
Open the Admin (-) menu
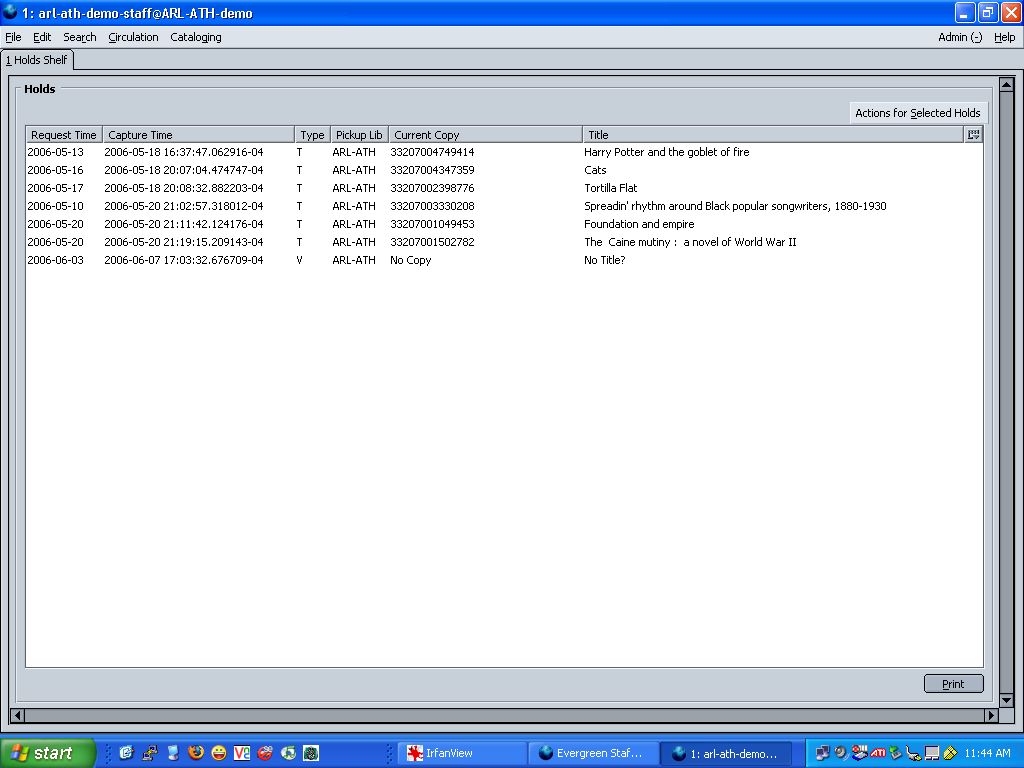pyautogui.click(x=959, y=37)
